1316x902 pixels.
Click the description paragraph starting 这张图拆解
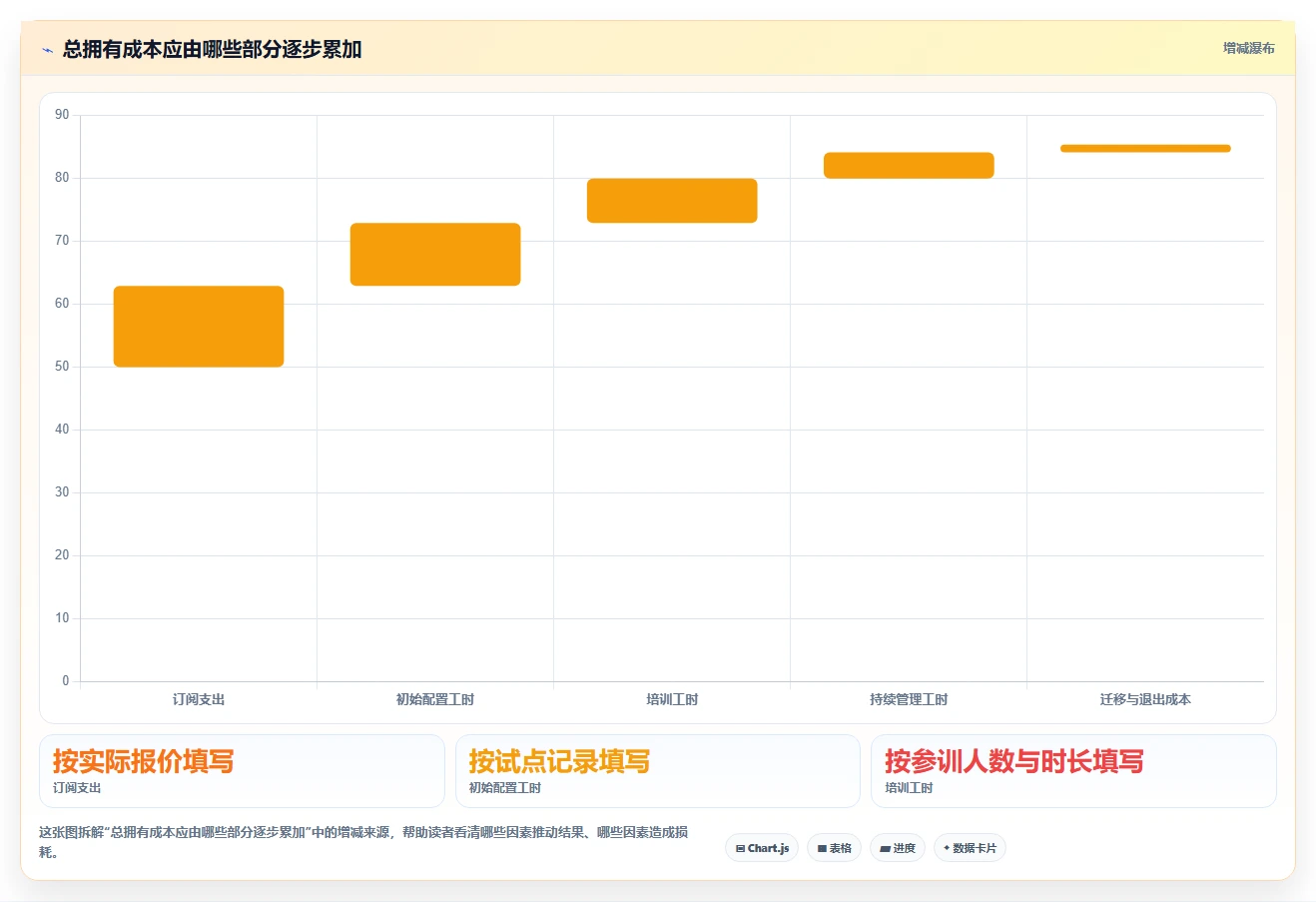click(x=363, y=842)
